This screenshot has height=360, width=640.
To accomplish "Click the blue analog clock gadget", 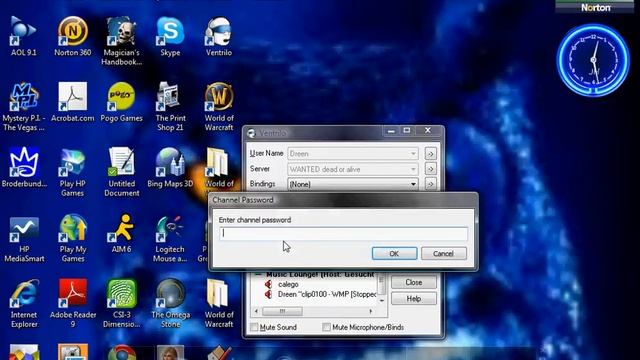I will click(593, 60).
